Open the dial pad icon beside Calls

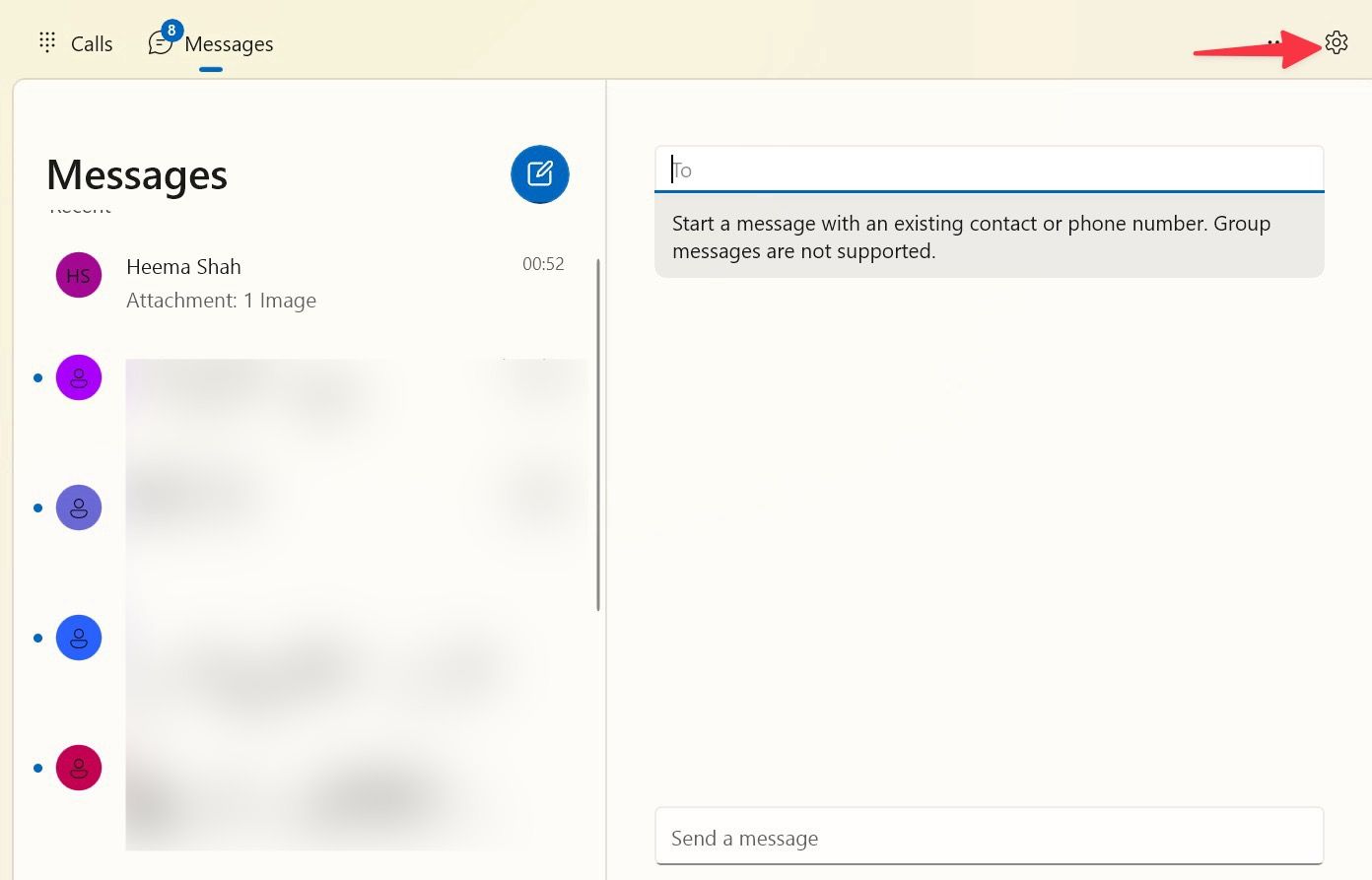point(45,42)
